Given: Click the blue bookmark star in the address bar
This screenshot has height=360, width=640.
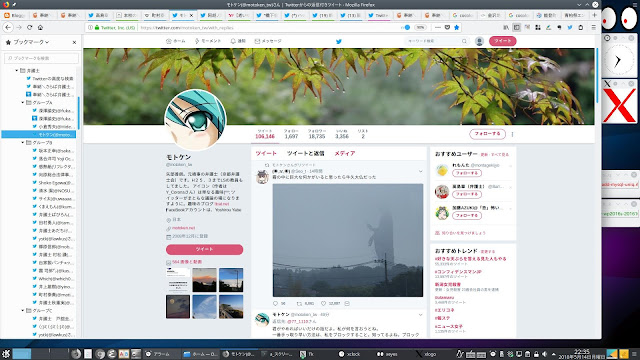Looking at the screenshot, I should click(457, 27).
